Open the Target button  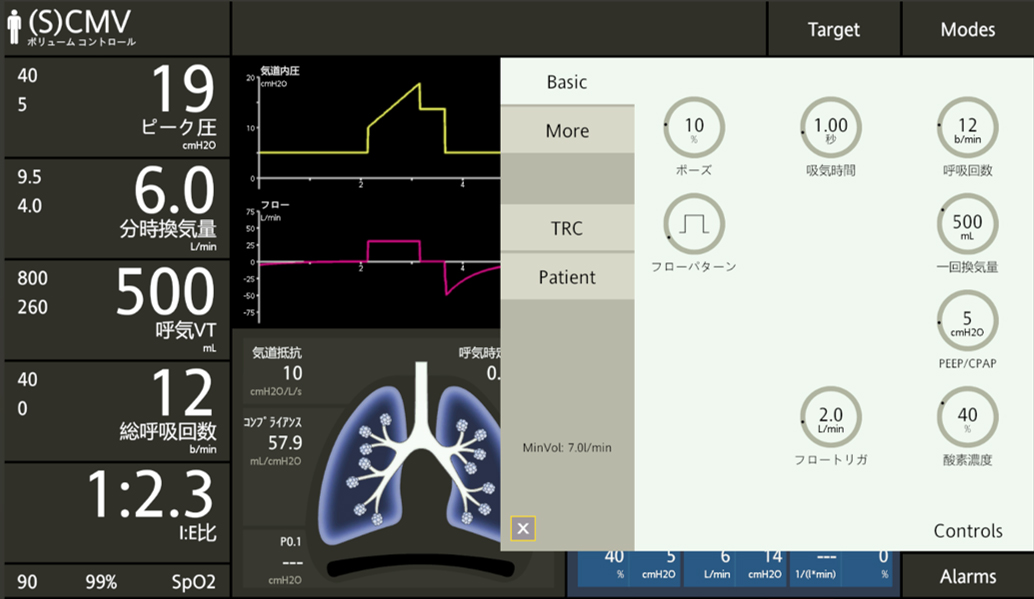(834, 29)
